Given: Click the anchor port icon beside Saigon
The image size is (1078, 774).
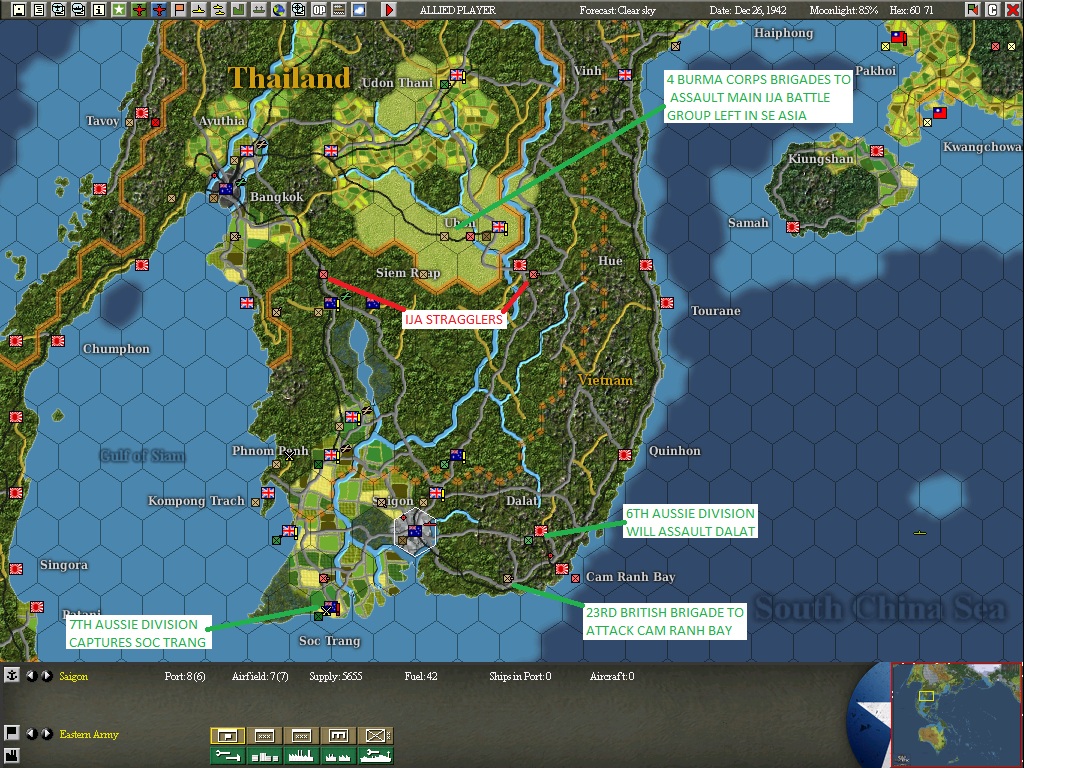Looking at the screenshot, I should (12, 675).
